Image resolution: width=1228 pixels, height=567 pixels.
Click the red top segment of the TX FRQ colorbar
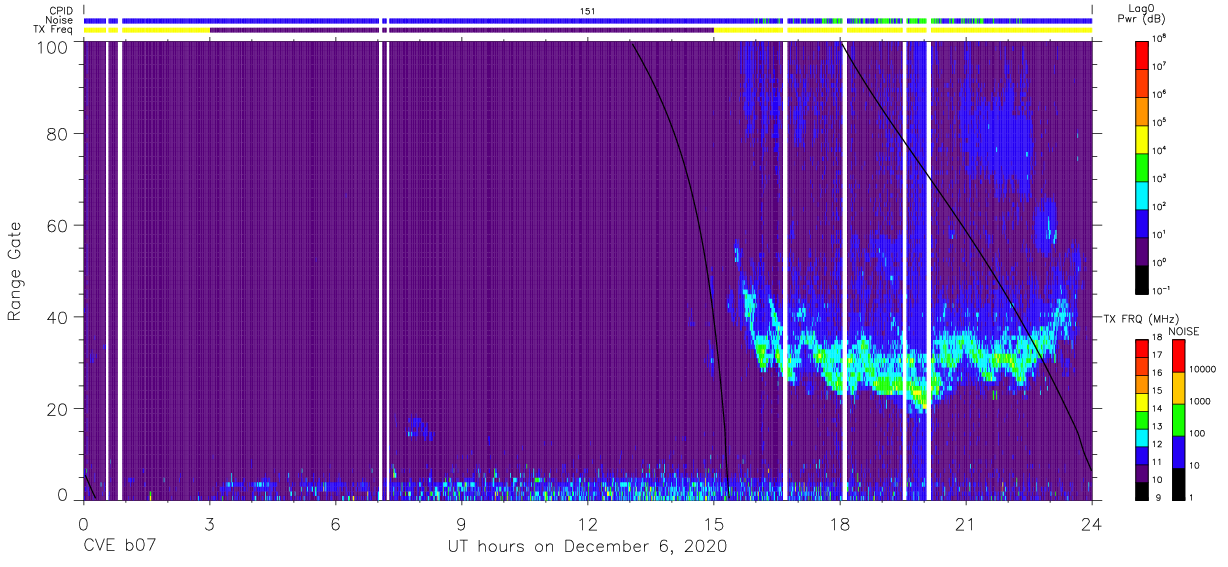[x=1142, y=348]
